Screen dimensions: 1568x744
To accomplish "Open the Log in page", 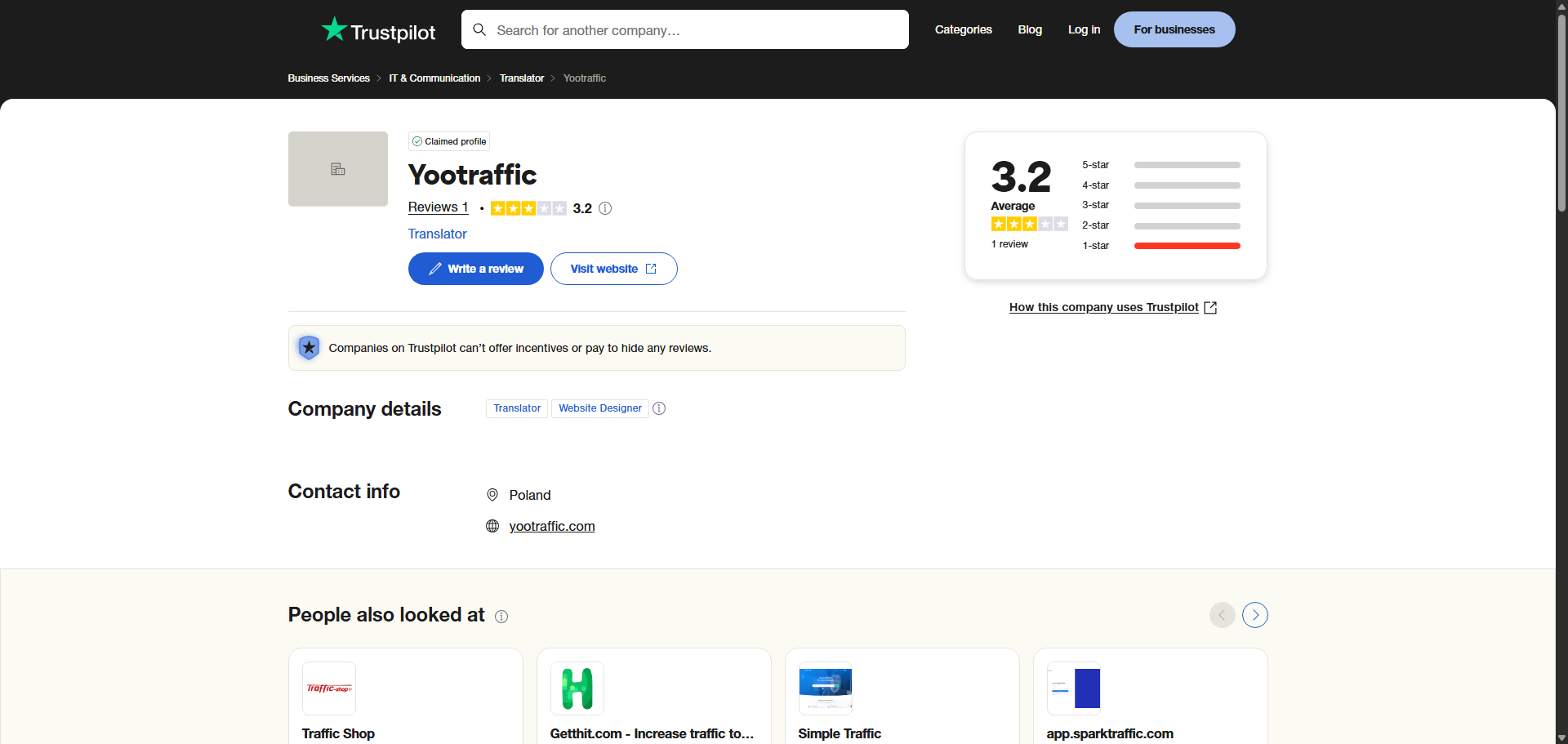I will (x=1084, y=29).
